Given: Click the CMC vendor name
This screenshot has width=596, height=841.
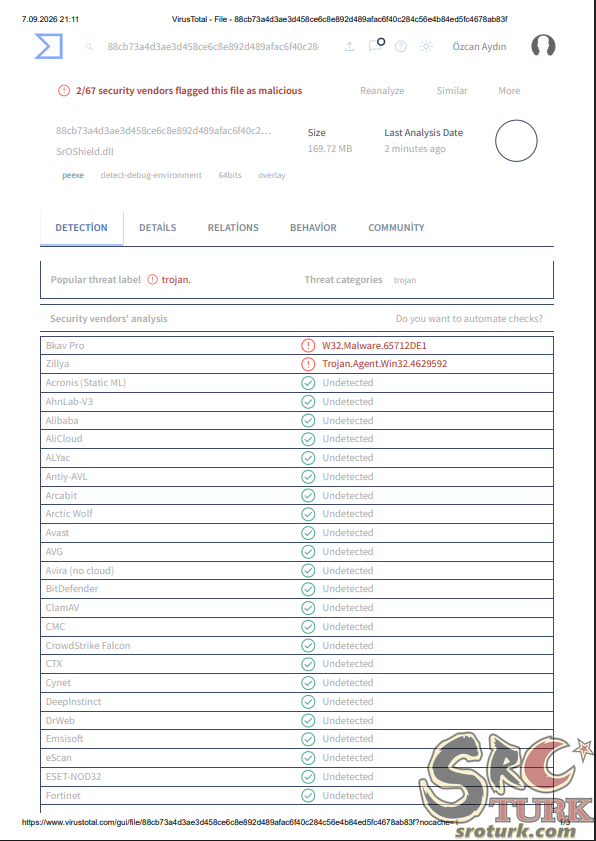Looking at the screenshot, I should click(55, 626).
